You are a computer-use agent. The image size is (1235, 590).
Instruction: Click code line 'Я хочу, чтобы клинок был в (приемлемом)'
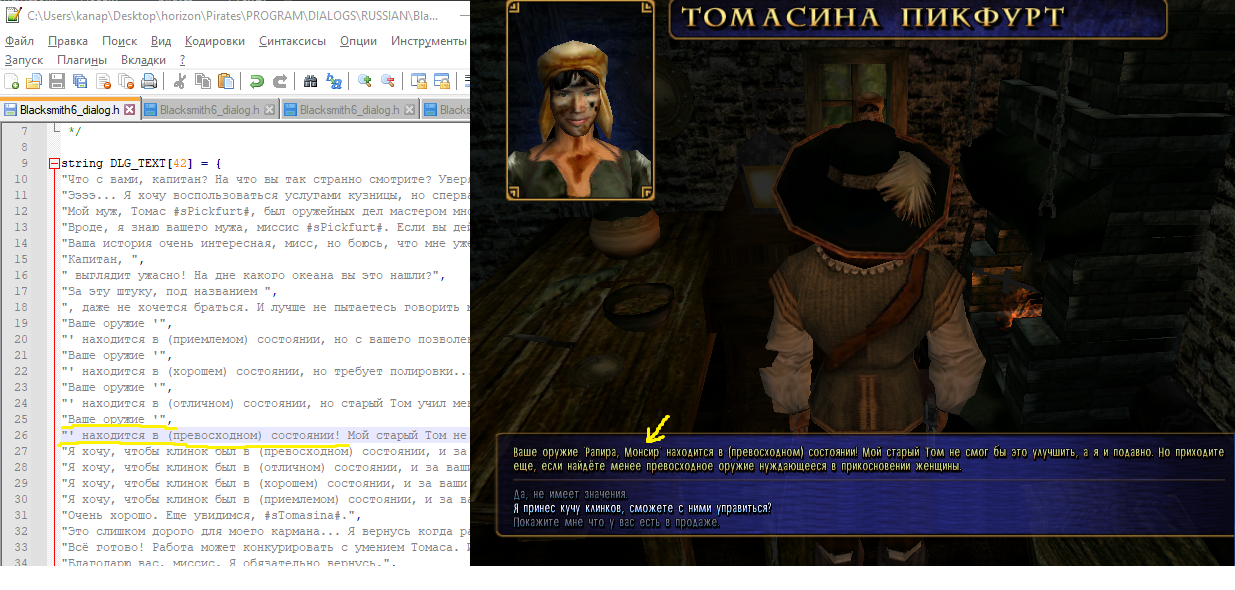click(264, 499)
